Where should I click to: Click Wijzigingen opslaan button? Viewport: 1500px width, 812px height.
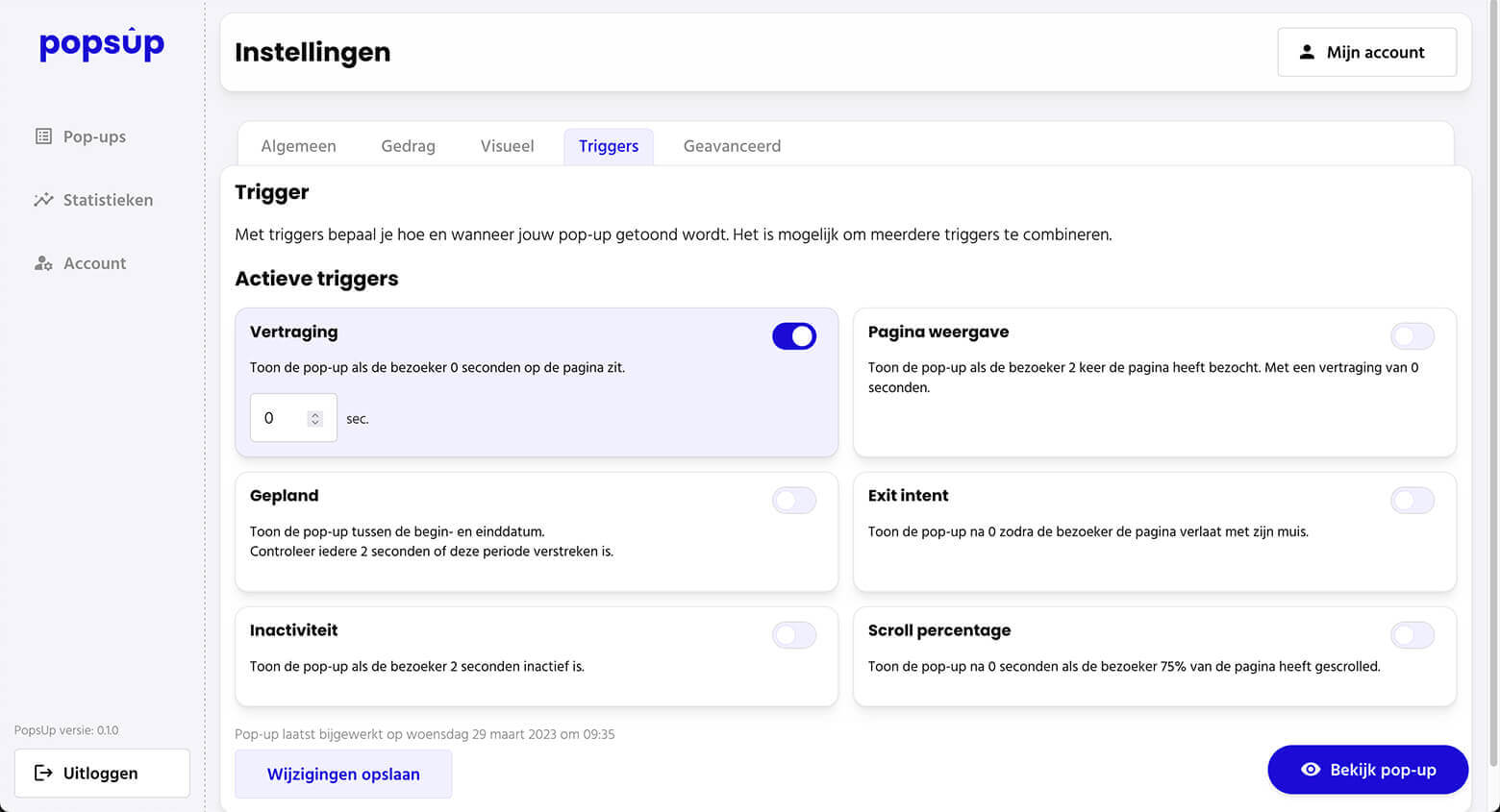[343, 775]
